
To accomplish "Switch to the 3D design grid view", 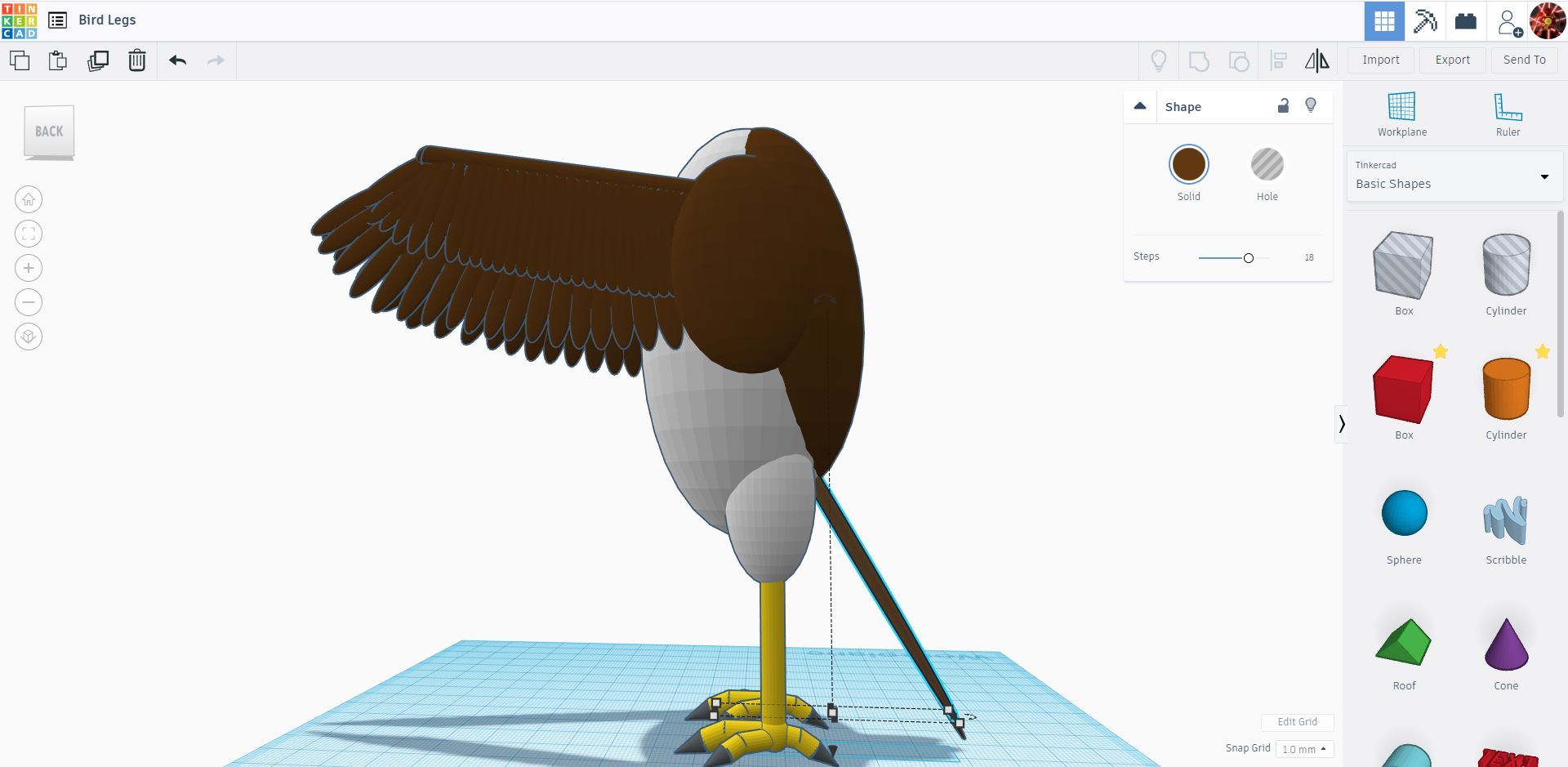I will tap(1384, 21).
